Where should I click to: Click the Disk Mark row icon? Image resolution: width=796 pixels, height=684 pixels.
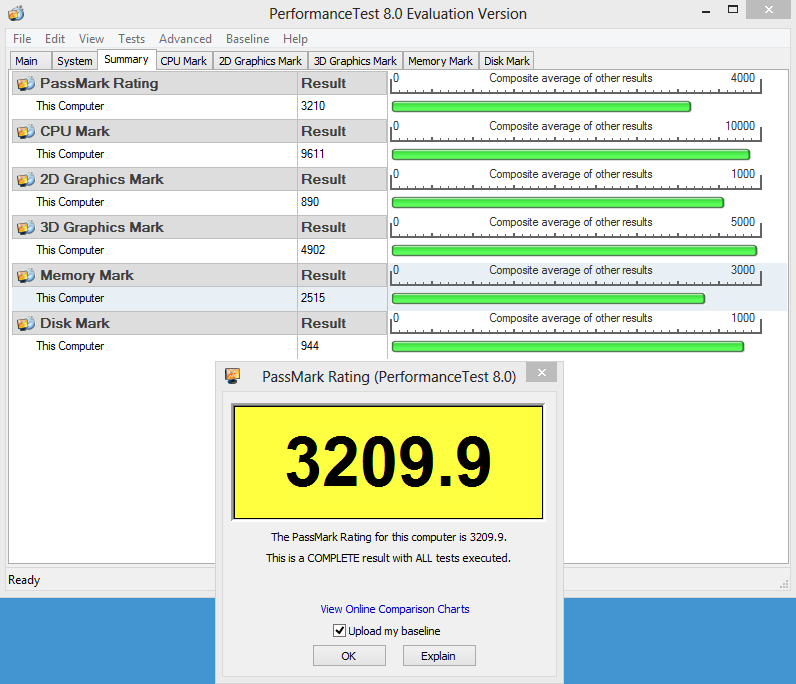[x=26, y=323]
